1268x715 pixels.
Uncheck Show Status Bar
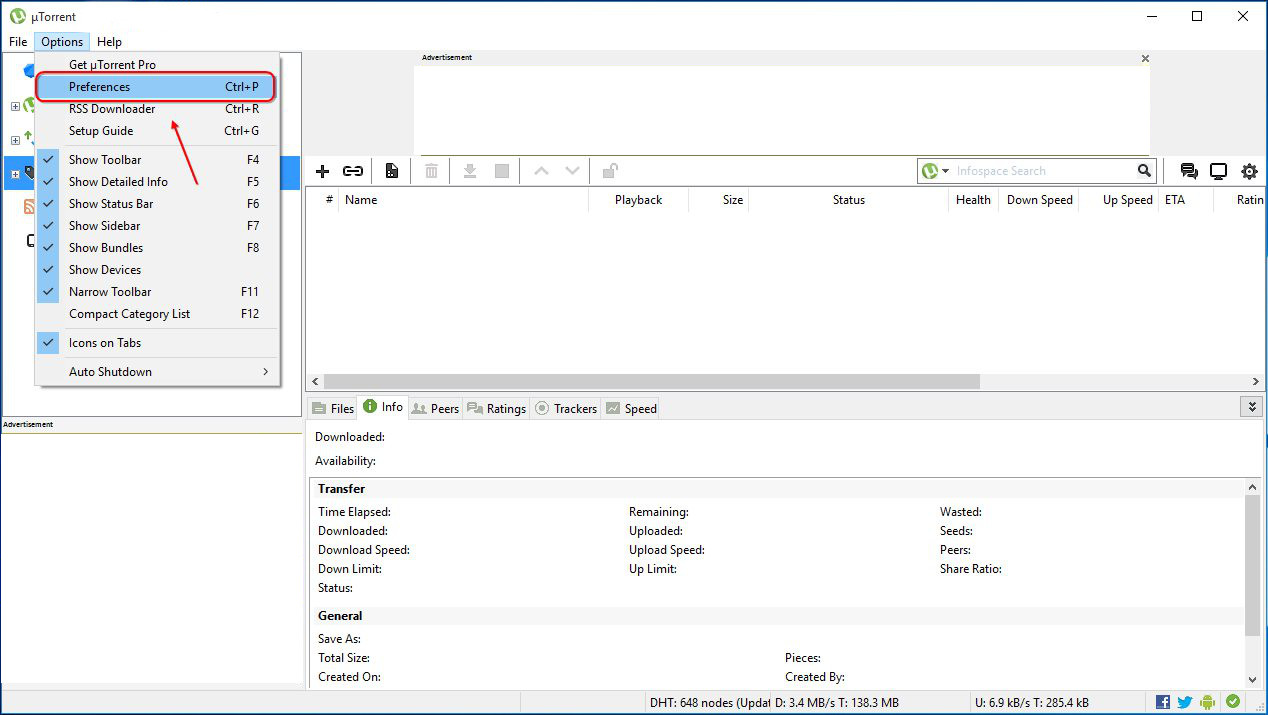pos(157,204)
